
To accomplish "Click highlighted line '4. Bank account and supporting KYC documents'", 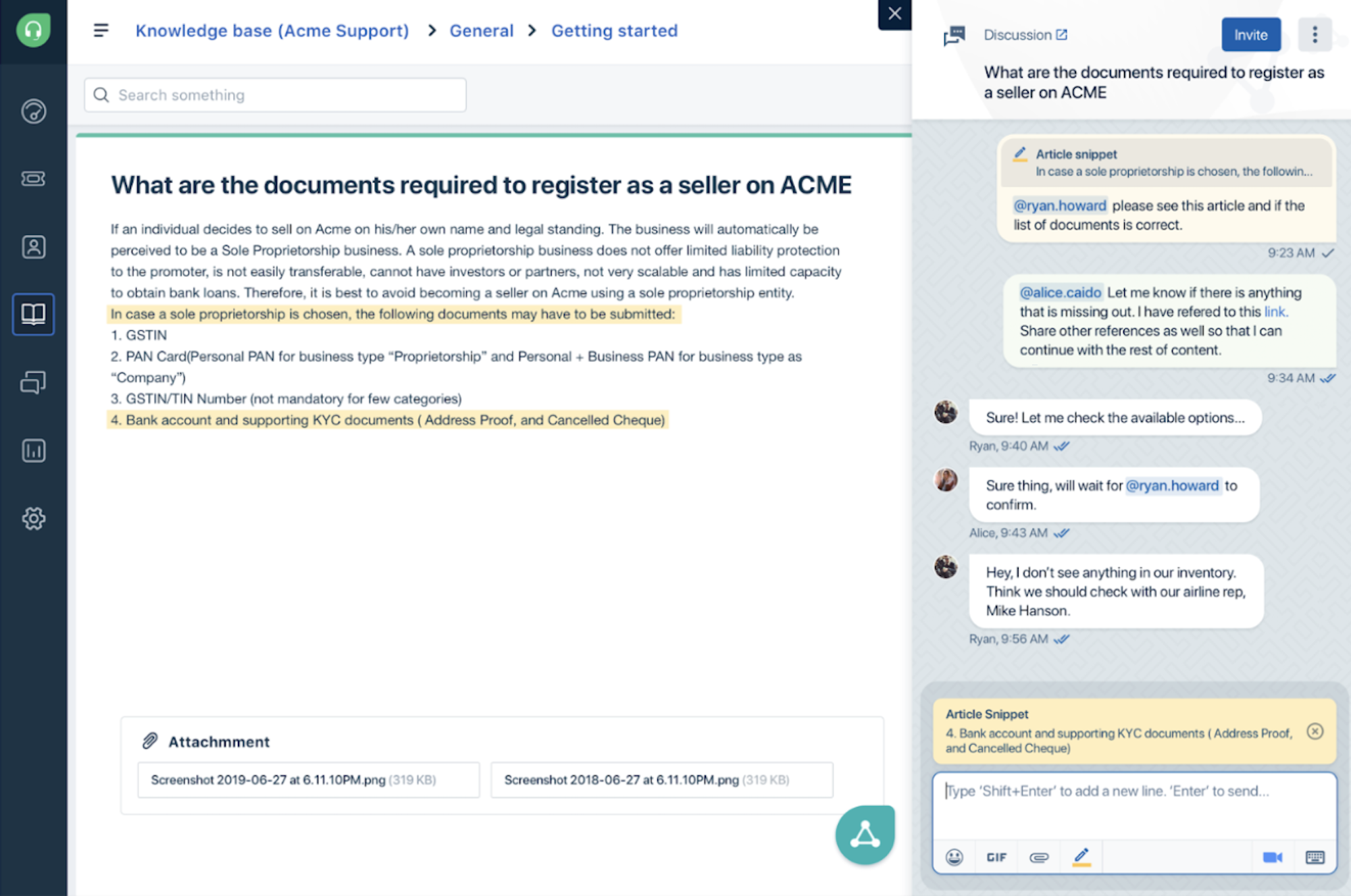I will pyautogui.click(x=388, y=420).
